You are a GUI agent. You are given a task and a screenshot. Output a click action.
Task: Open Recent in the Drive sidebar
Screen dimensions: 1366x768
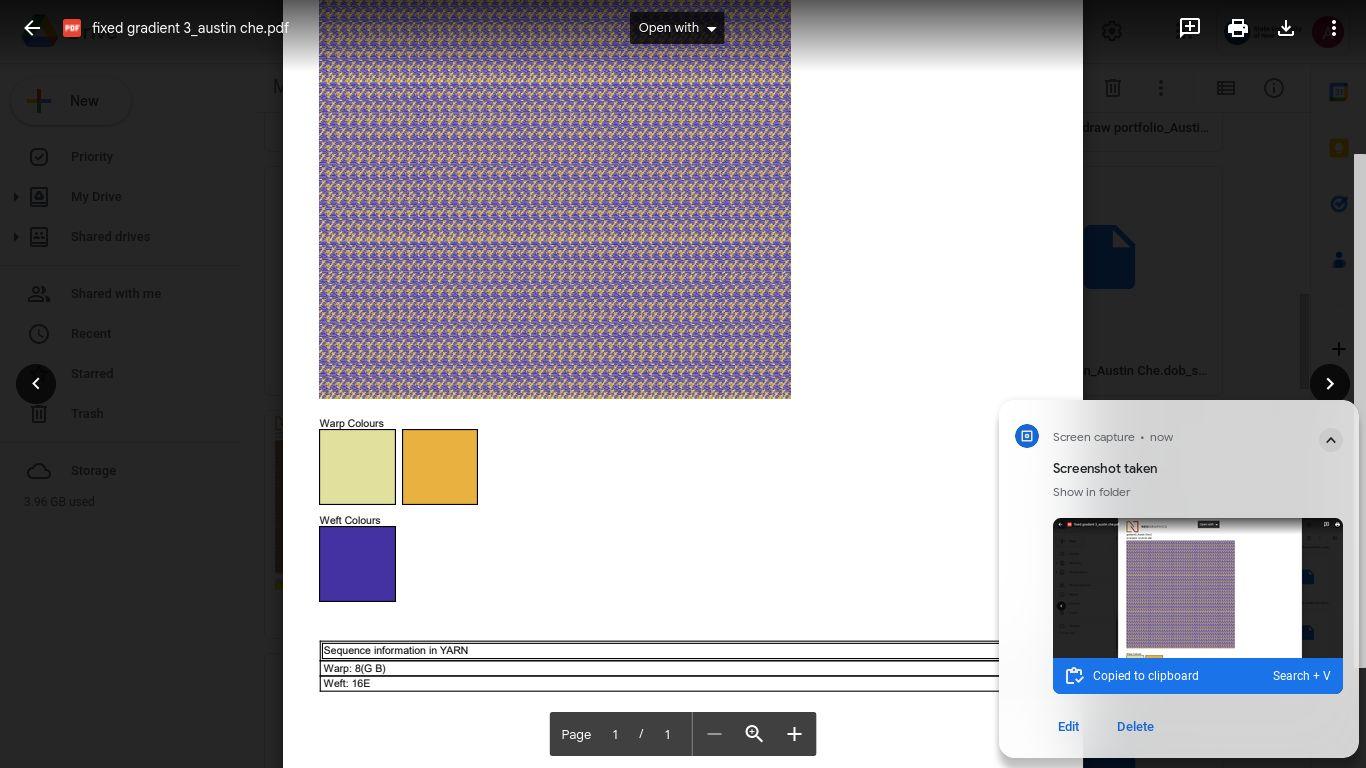pos(91,334)
